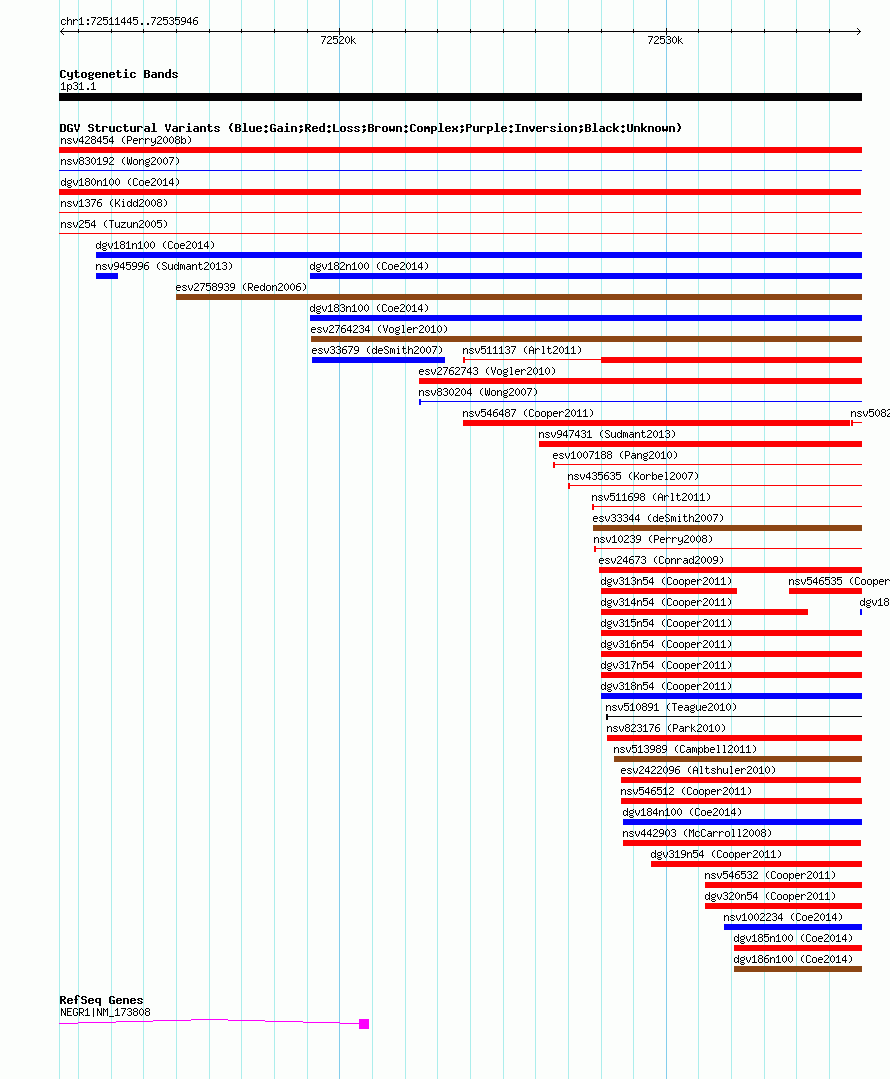Open the dgv180n100 (Coe2014) variant label
Screen dimensions: 890x1079
pos(120,182)
